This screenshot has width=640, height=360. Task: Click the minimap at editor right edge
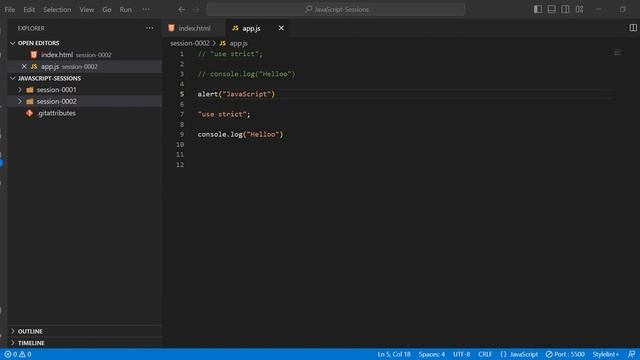pos(618,52)
